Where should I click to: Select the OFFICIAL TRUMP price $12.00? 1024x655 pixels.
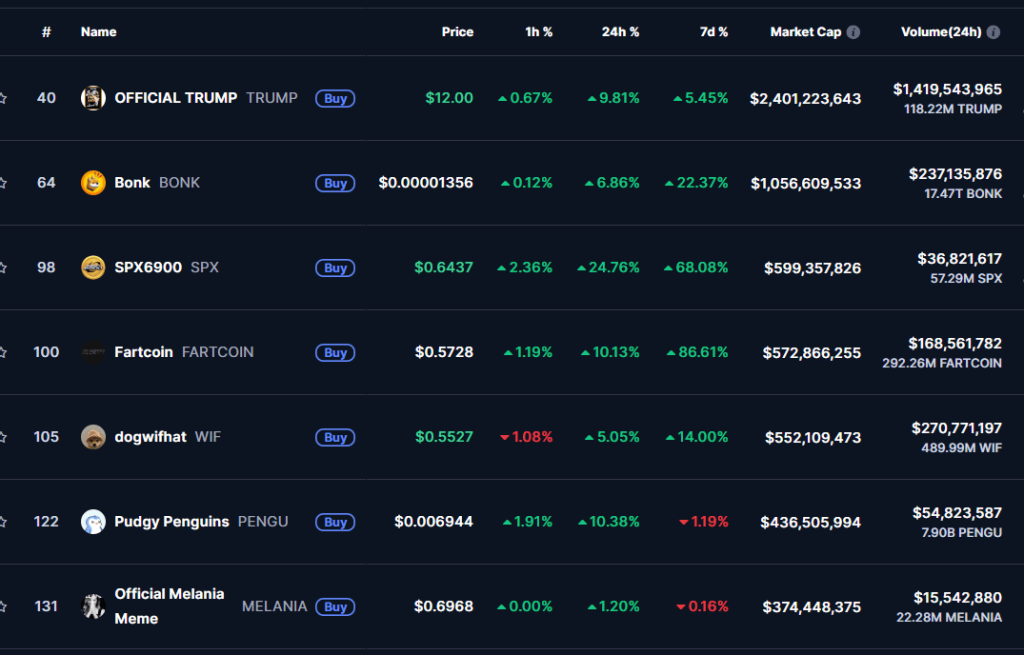[449, 98]
